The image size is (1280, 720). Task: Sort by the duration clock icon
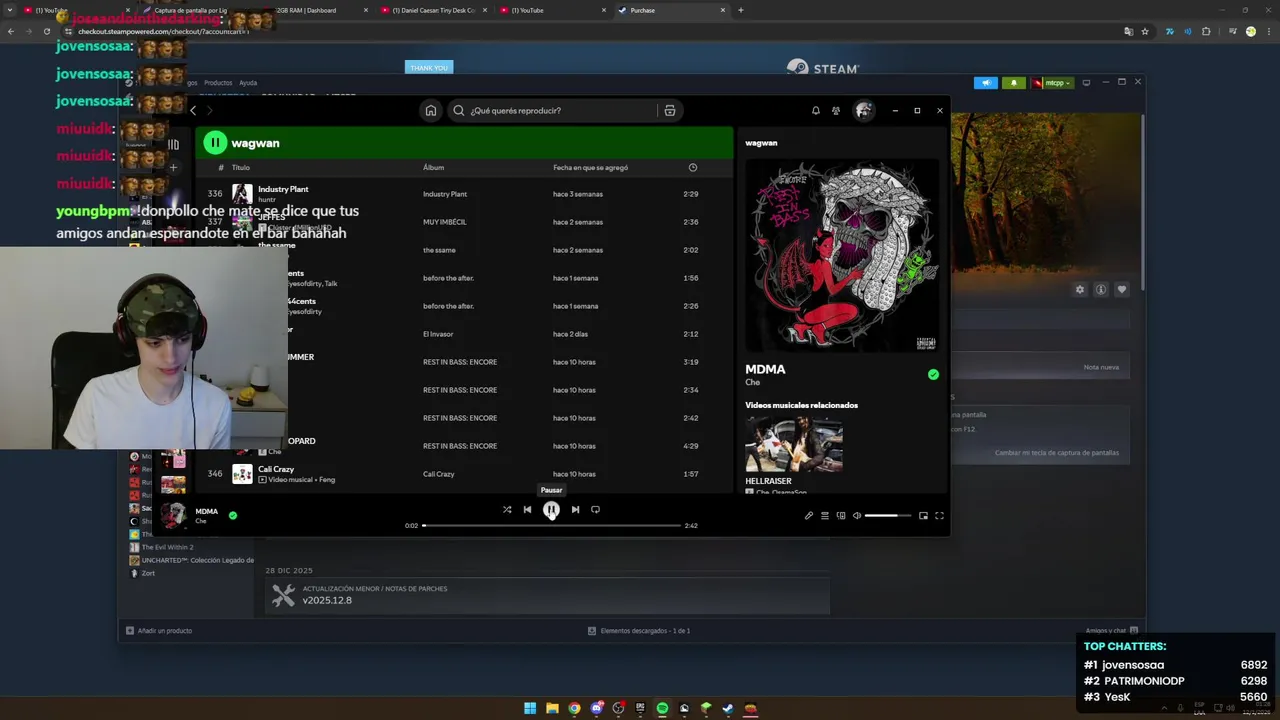693,168
